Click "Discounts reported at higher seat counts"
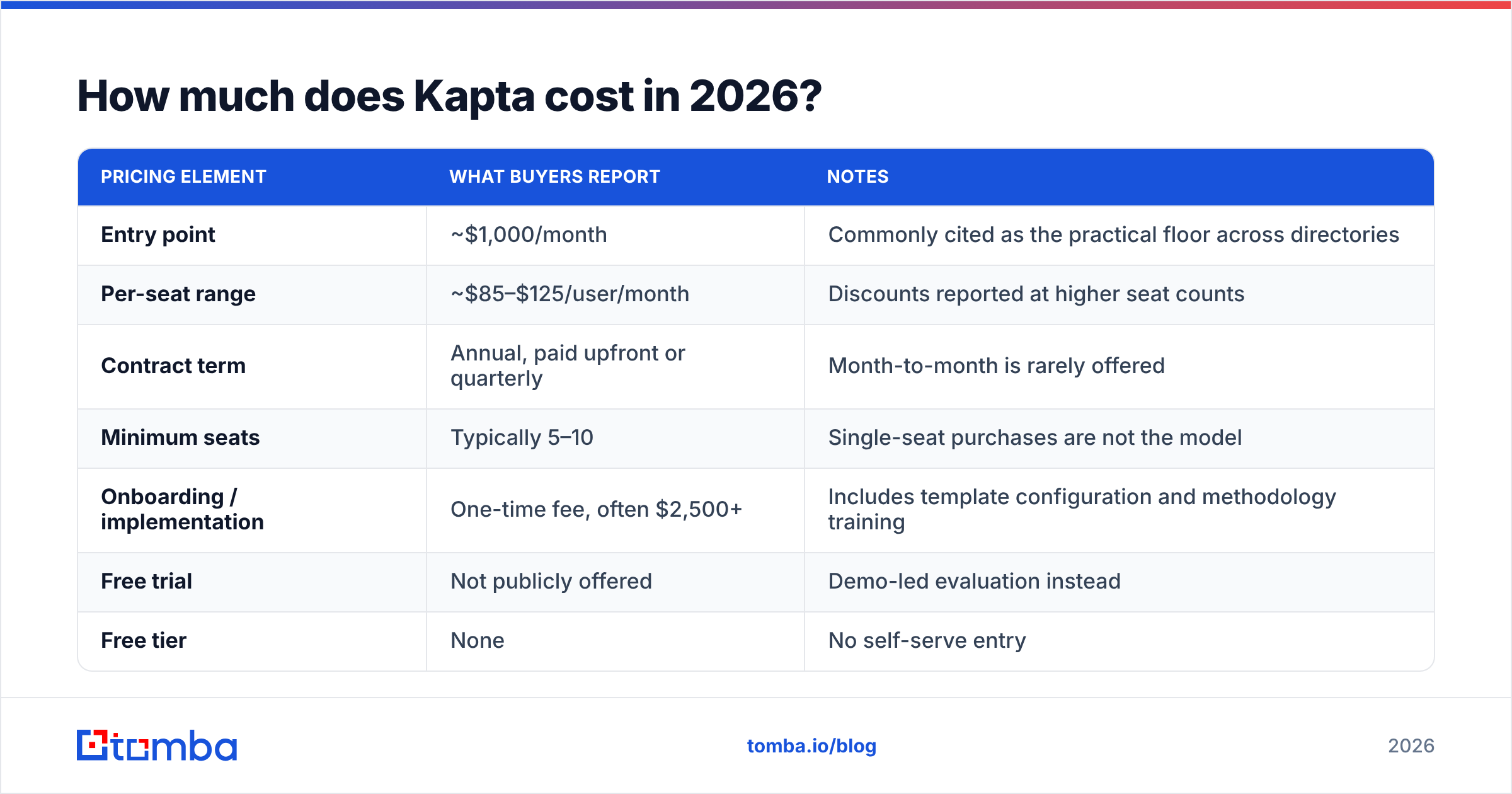The image size is (1512, 794). (1036, 294)
